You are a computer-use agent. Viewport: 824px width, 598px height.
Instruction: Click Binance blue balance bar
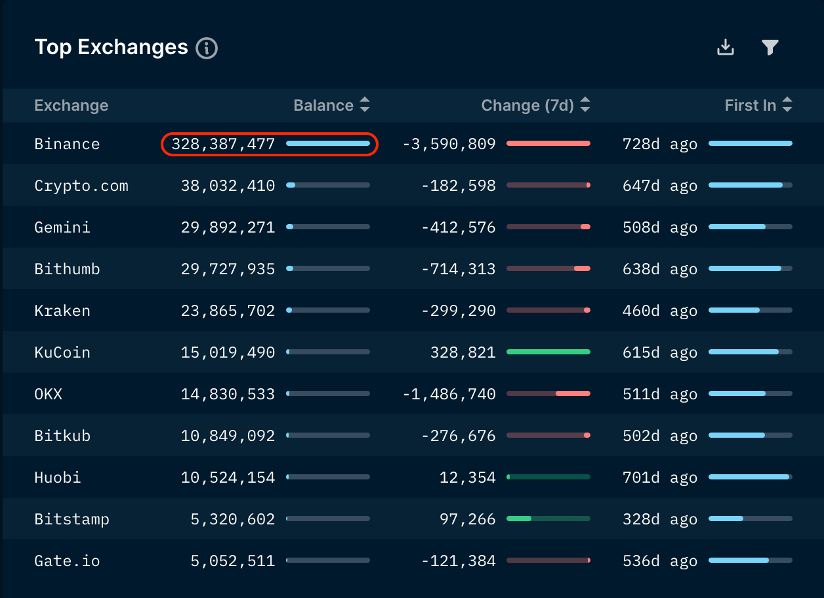pos(328,143)
